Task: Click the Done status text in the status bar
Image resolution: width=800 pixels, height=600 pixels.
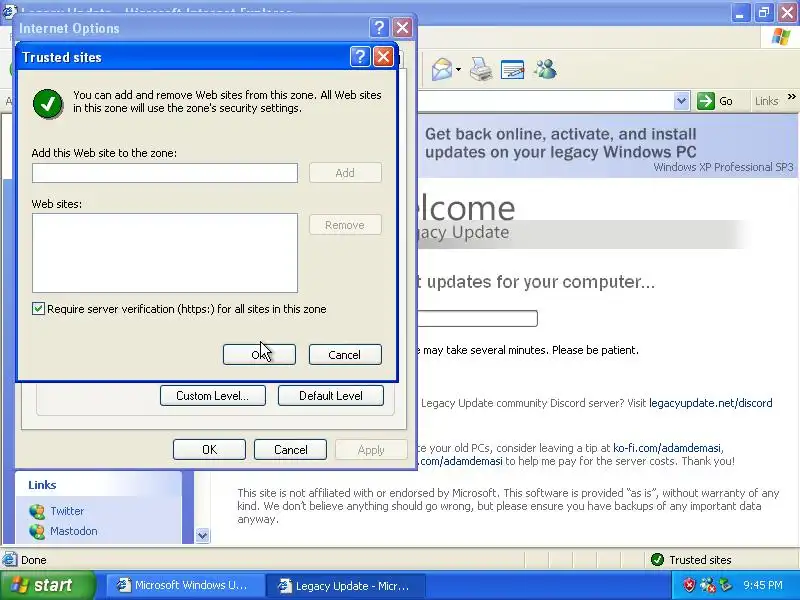Action: (34, 560)
